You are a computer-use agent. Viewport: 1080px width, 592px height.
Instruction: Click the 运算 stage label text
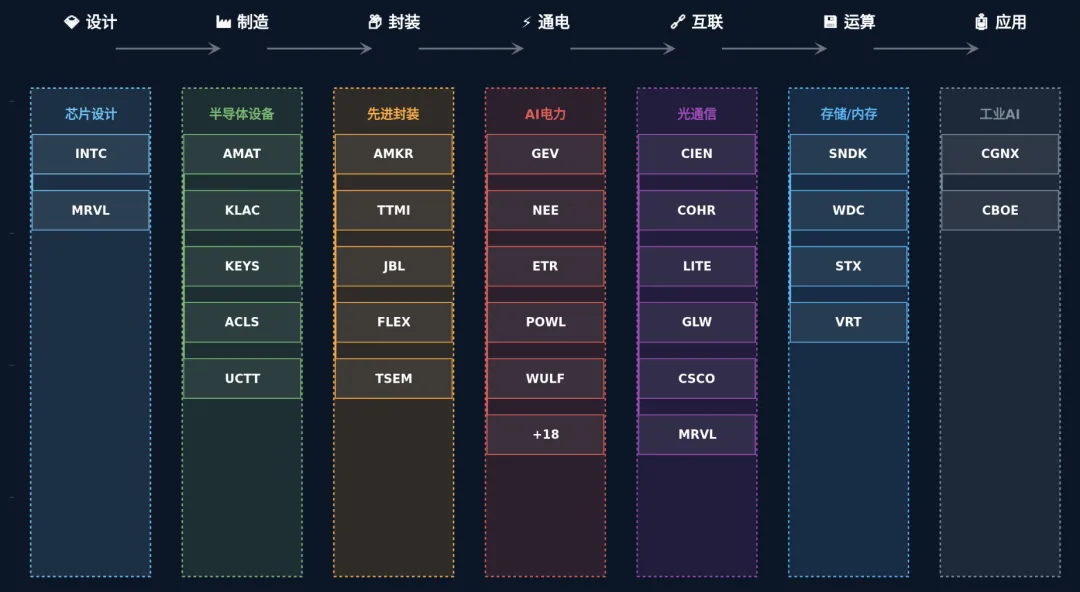860,22
